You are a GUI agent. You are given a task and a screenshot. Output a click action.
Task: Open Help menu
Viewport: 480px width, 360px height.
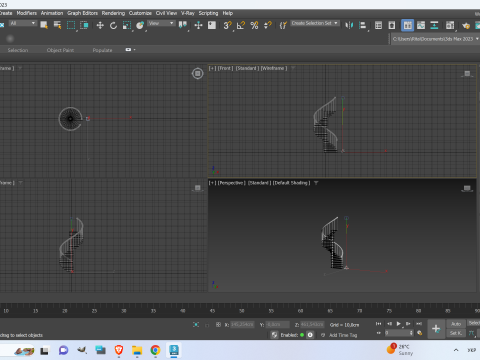[x=228, y=13]
